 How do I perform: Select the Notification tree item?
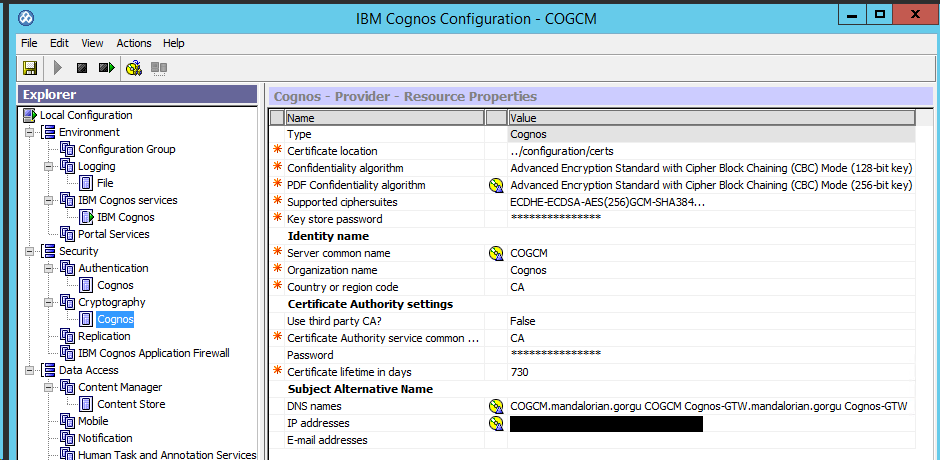click(x=105, y=438)
